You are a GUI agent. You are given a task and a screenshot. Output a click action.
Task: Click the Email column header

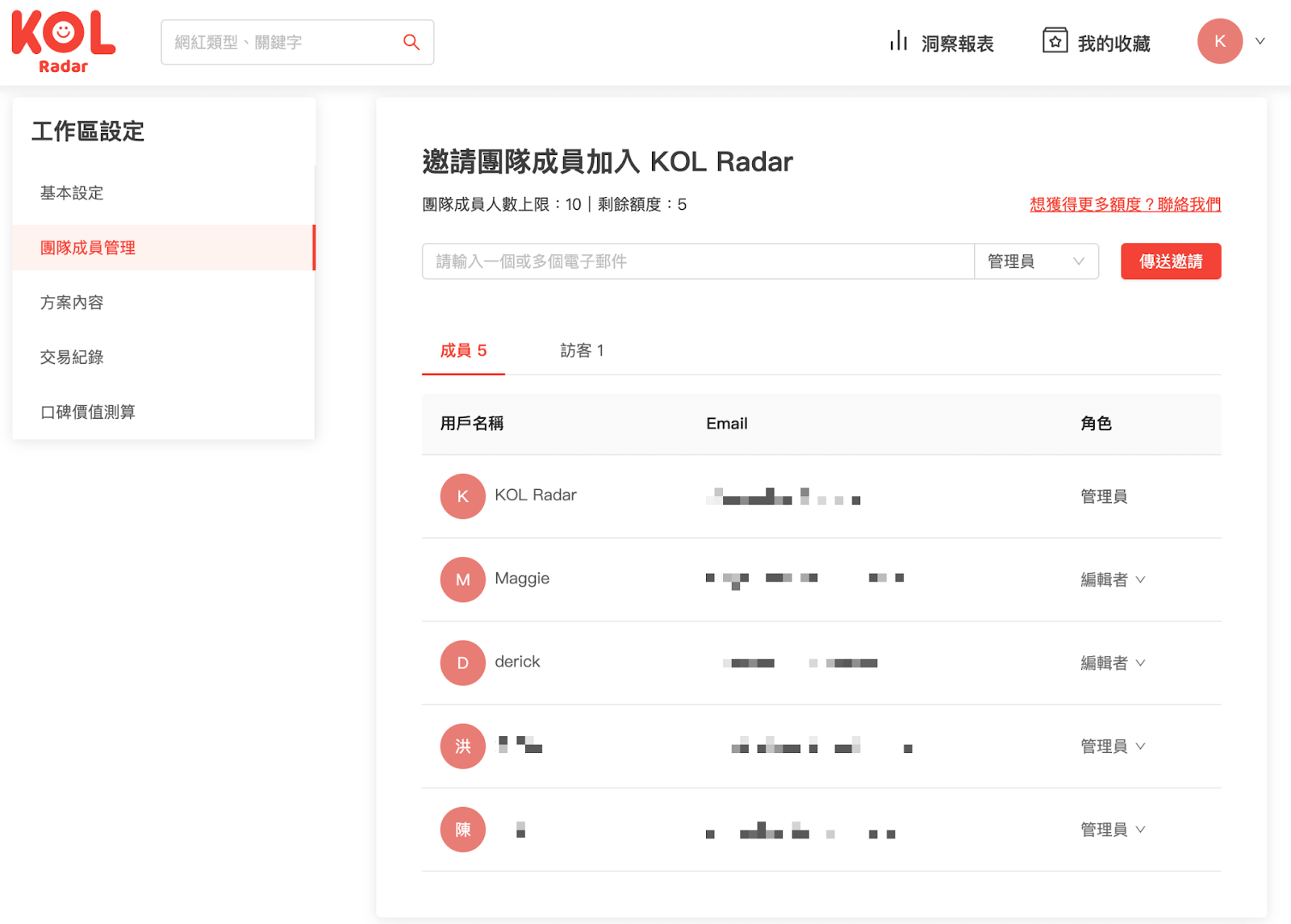pyautogui.click(x=727, y=424)
